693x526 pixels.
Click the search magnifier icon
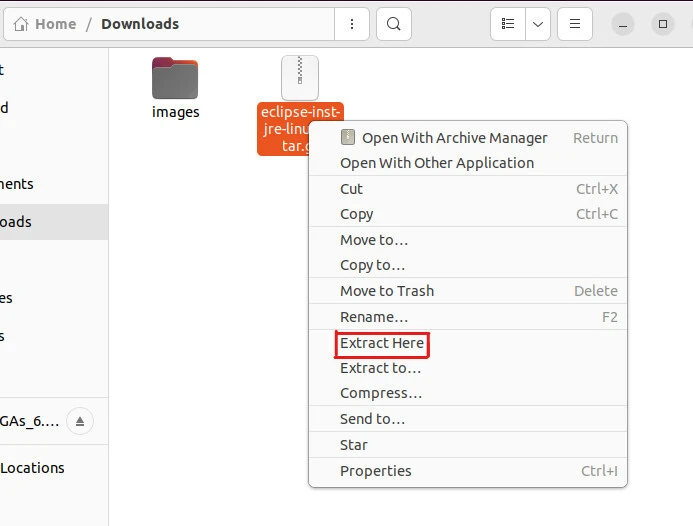point(394,24)
